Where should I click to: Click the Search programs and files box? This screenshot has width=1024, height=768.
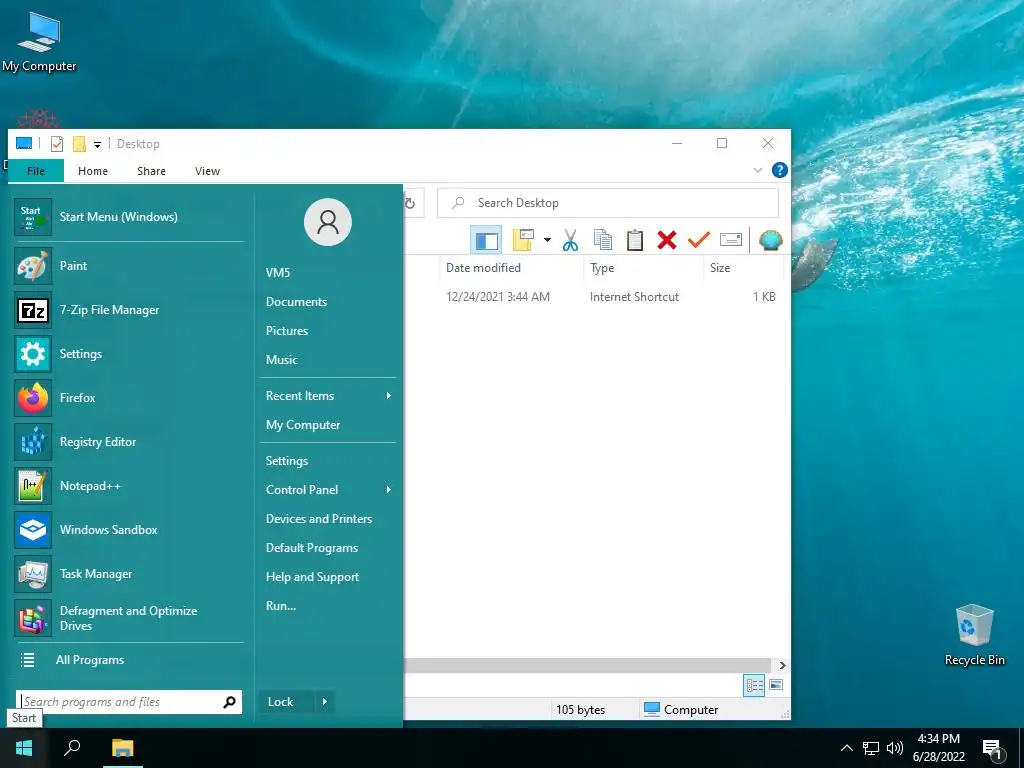[x=120, y=702]
